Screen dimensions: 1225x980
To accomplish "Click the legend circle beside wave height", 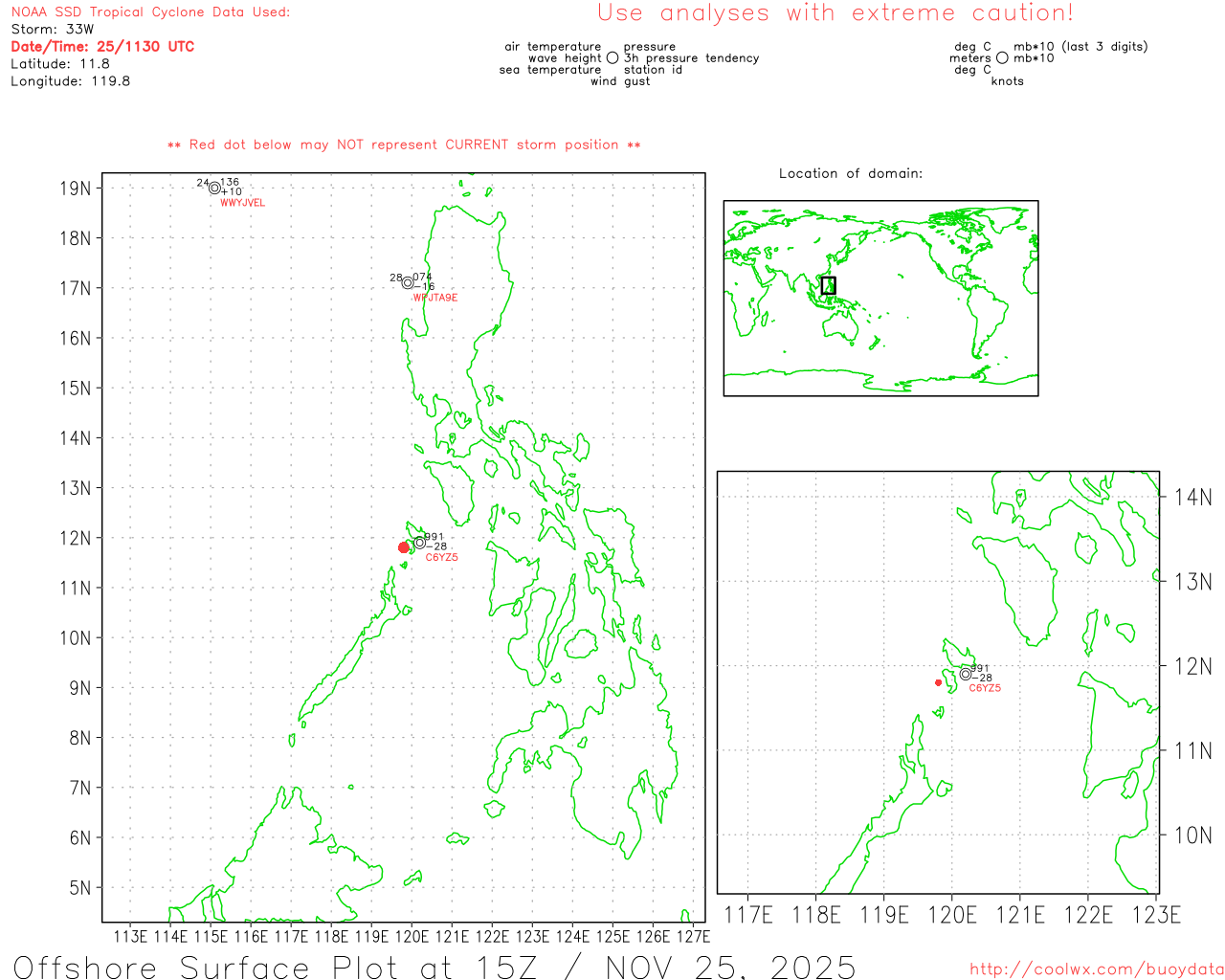I will (x=612, y=57).
